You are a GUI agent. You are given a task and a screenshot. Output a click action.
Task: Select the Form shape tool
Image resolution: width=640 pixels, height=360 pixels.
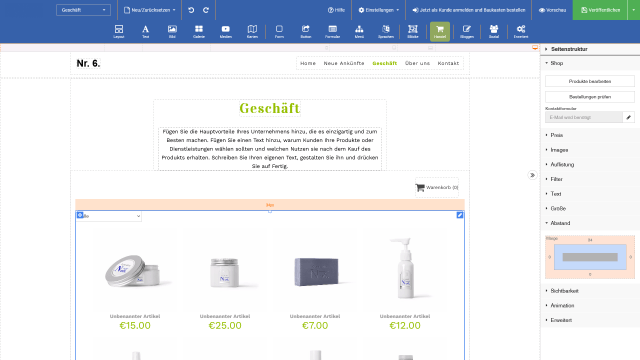coord(279,31)
